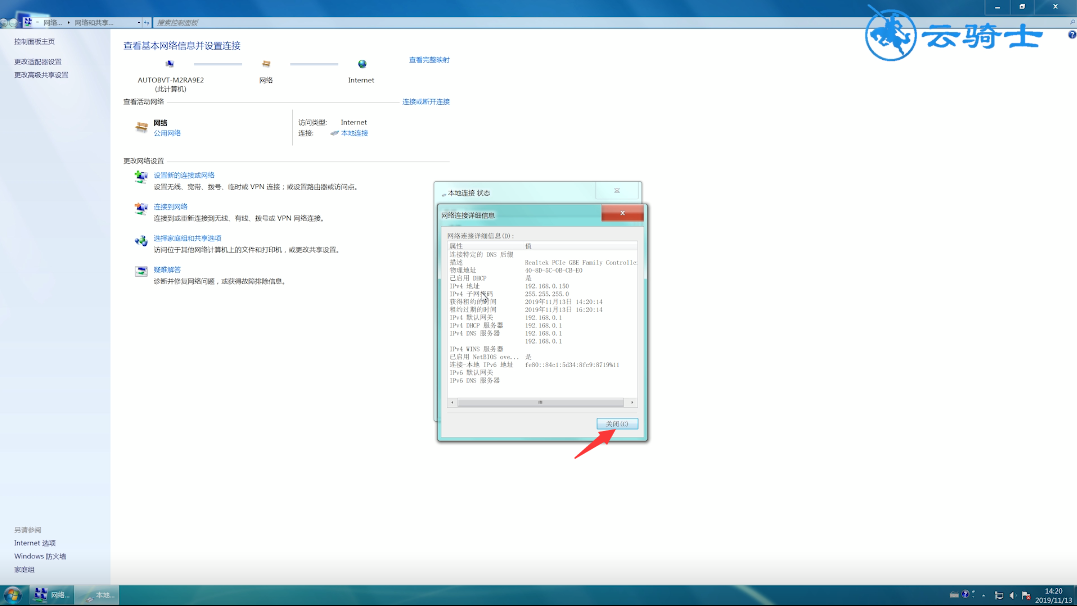Minimize the Network and Sharing Center window
1077x606 pixels.
[997, 7]
